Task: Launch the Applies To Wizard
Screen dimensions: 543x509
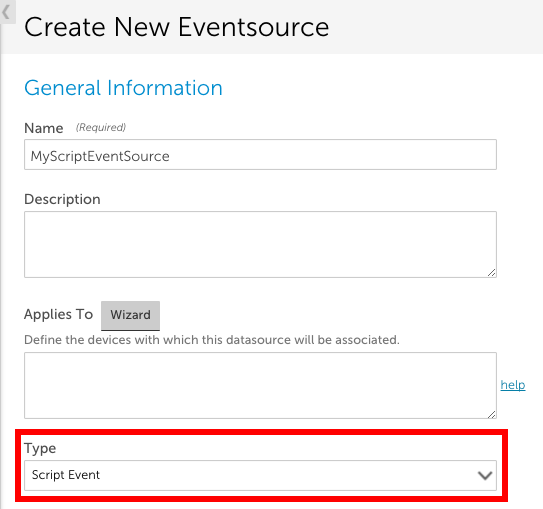Action: pos(131,315)
